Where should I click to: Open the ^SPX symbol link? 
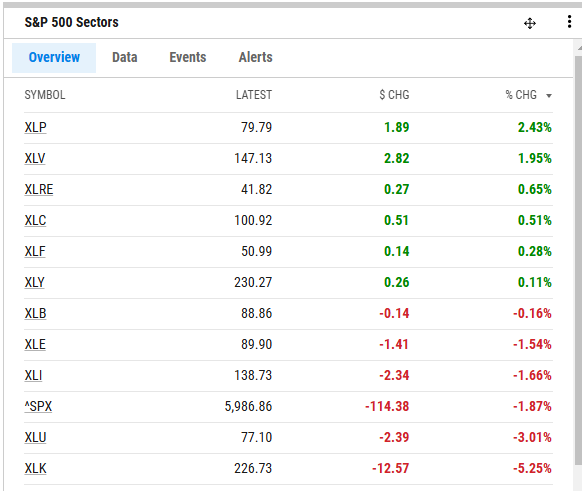pyautogui.click(x=38, y=406)
